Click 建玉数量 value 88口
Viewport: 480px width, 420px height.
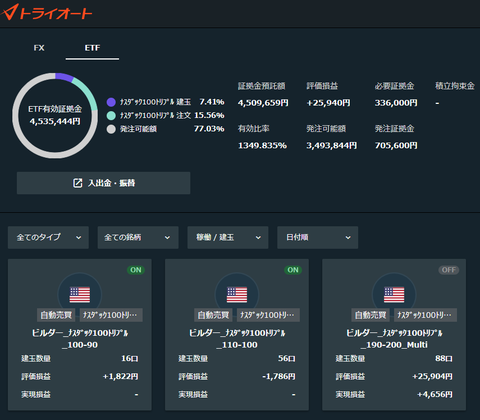(444, 359)
